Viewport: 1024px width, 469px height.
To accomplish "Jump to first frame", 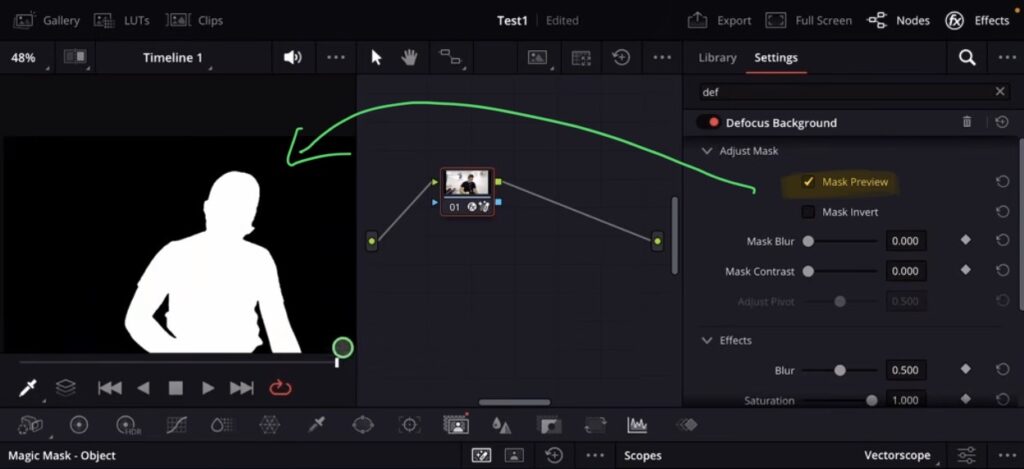I will (109, 388).
